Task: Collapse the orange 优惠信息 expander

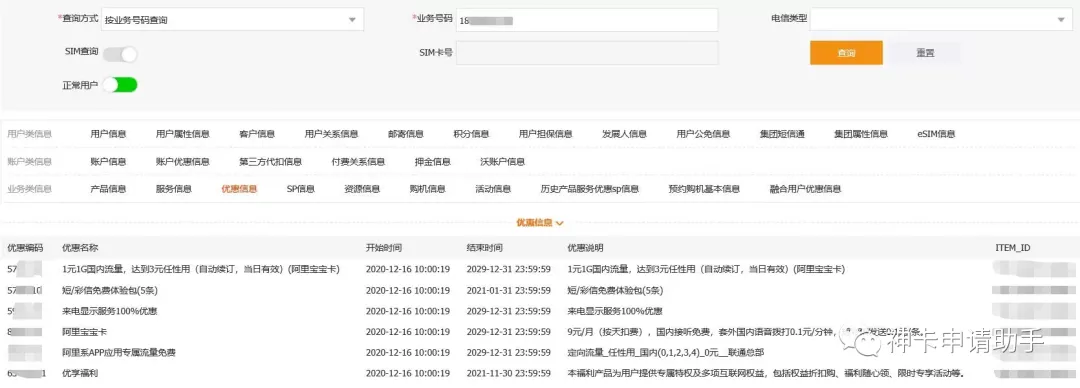Action: tap(540, 223)
